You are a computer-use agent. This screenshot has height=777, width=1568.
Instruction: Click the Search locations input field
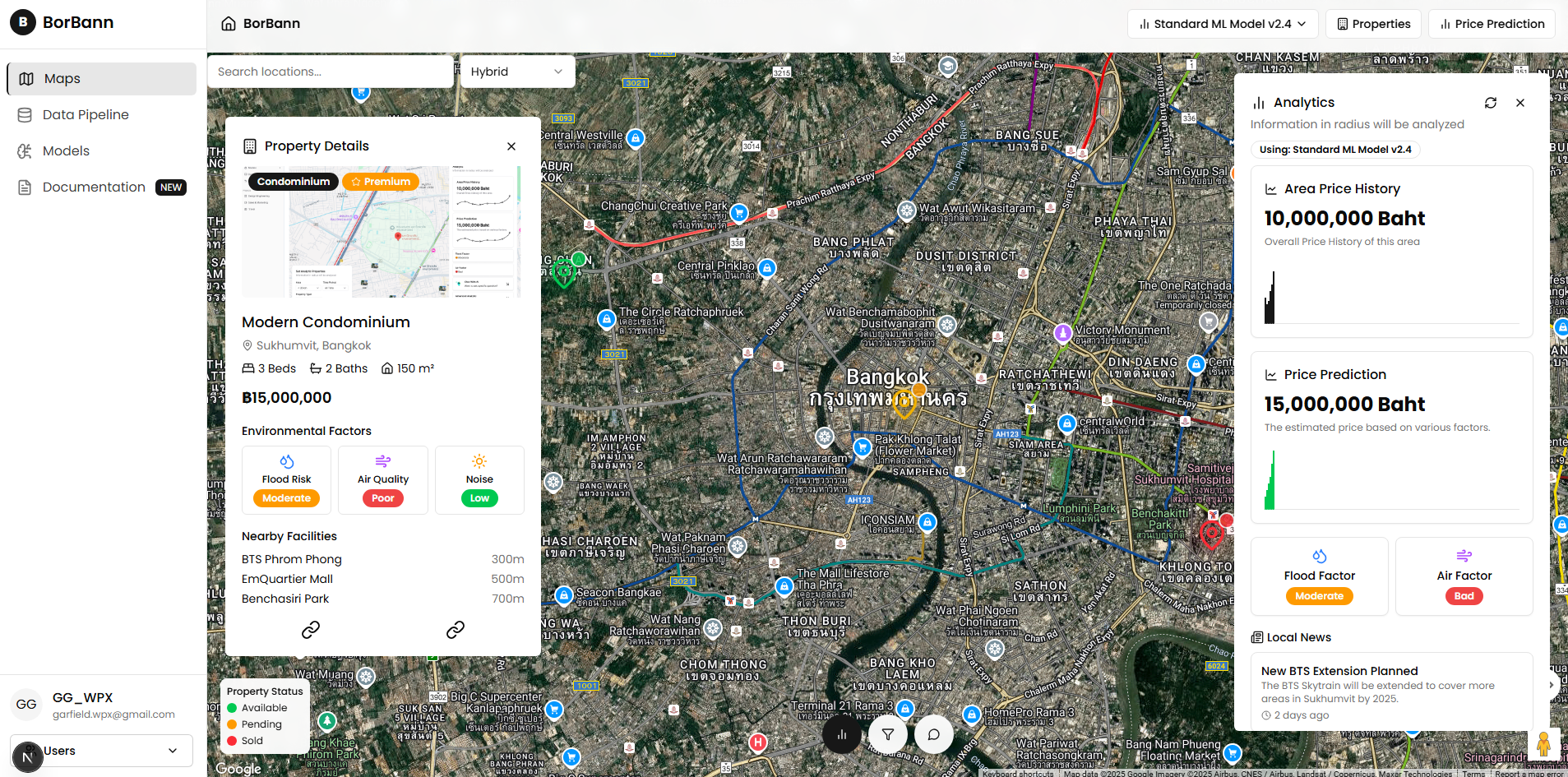coord(331,72)
